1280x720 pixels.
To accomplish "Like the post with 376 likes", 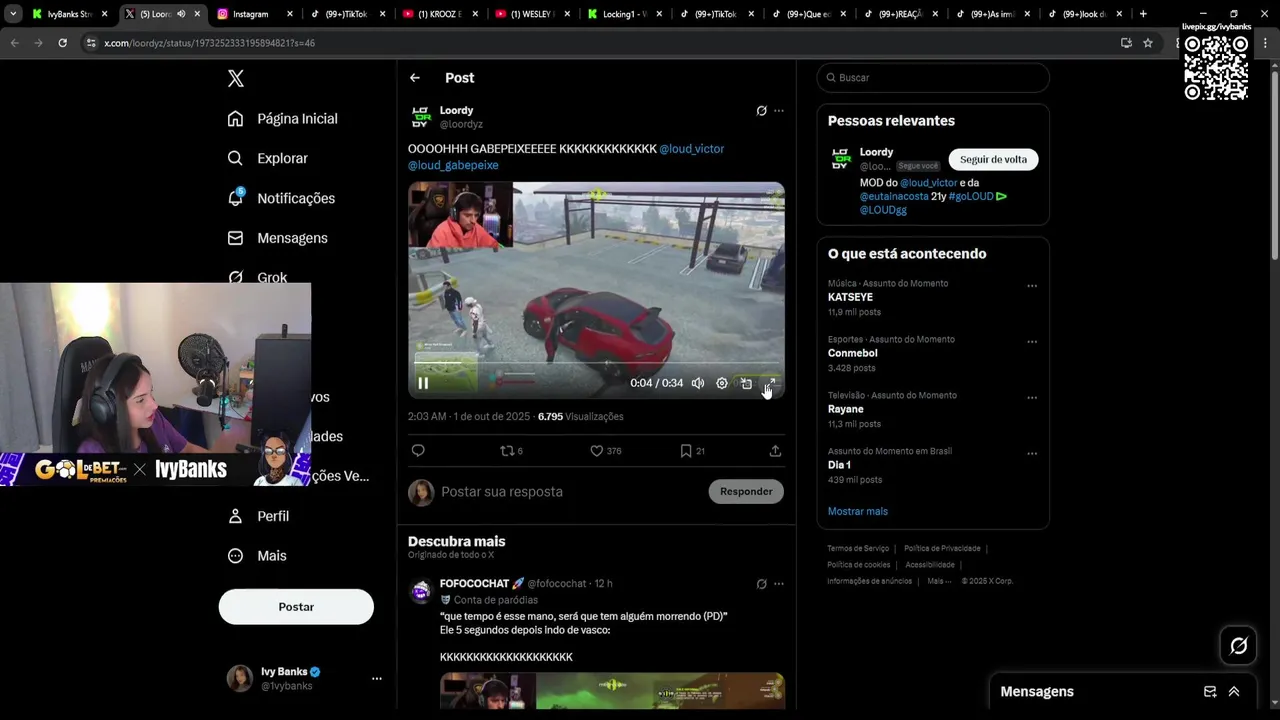I will point(605,451).
